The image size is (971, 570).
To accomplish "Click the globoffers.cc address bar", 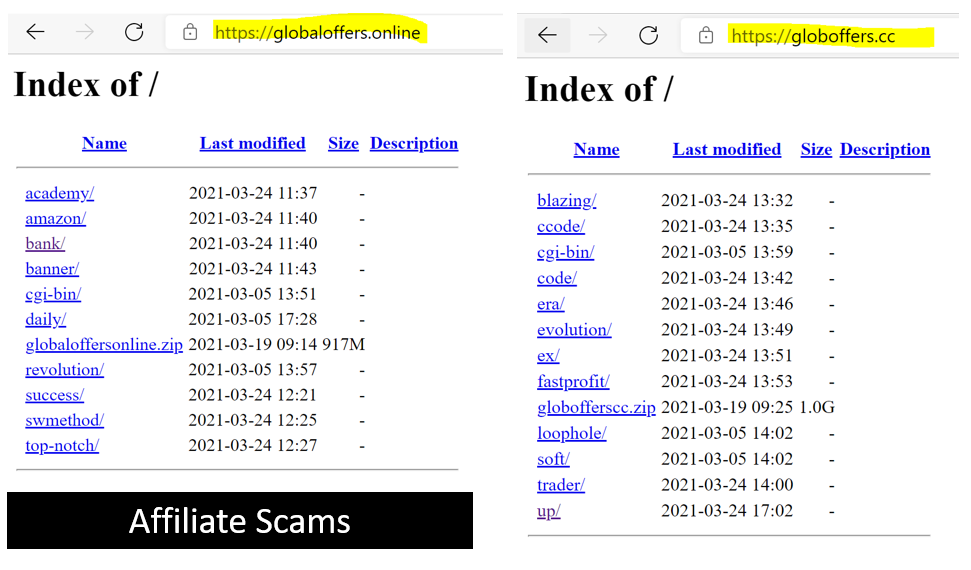I will coord(819,36).
